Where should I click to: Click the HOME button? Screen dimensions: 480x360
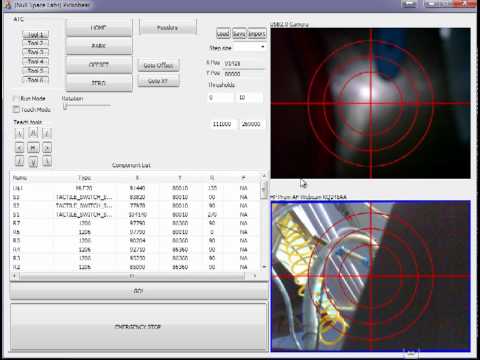point(99,28)
